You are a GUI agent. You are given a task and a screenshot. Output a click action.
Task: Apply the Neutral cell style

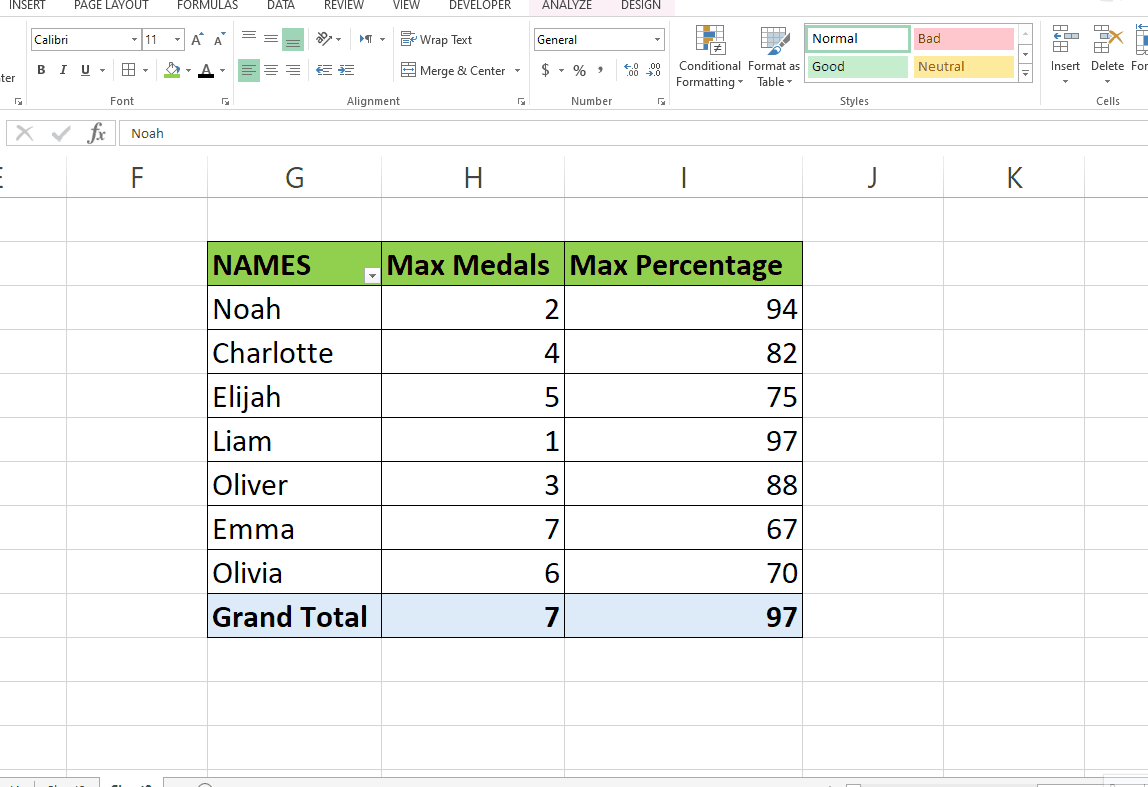961,66
